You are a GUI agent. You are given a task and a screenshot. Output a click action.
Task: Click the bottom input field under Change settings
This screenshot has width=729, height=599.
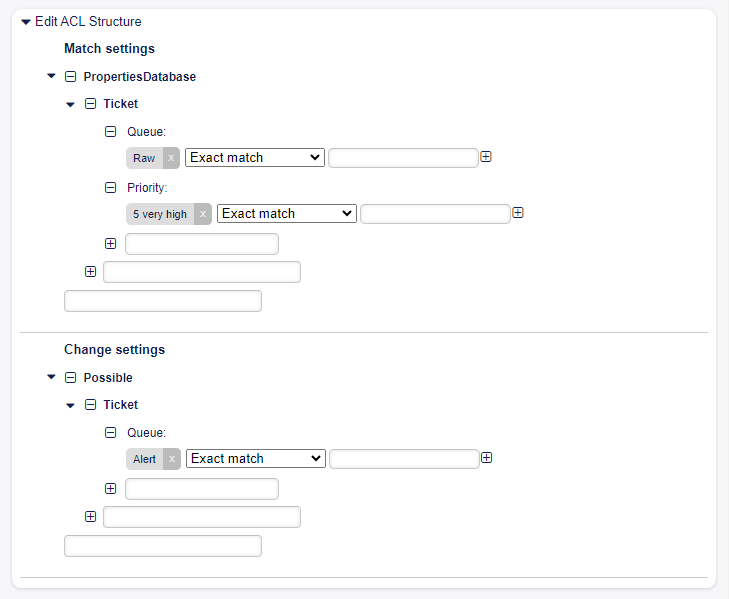pyautogui.click(x=162, y=546)
